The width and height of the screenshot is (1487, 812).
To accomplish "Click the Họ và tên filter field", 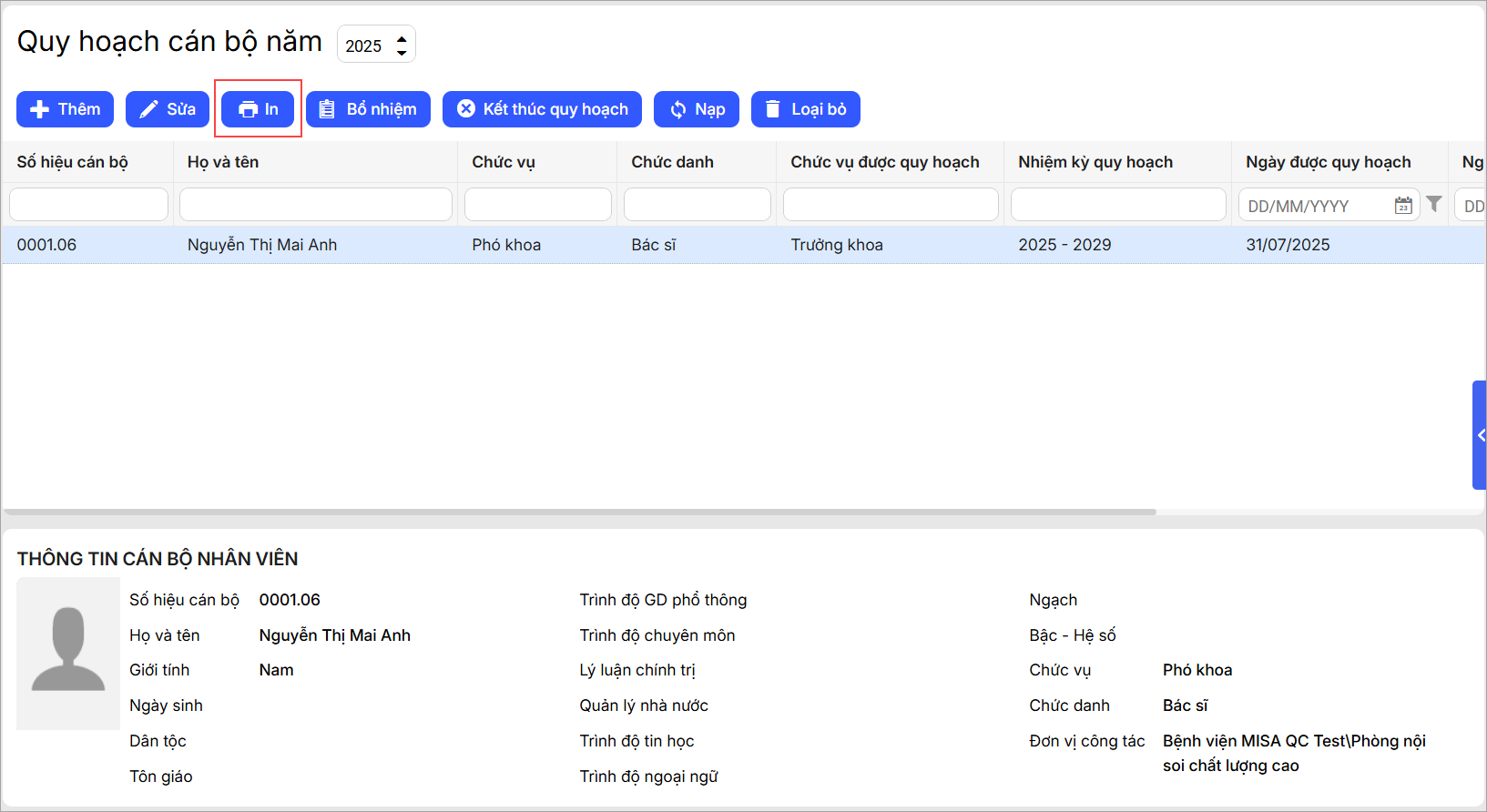I will (x=316, y=205).
